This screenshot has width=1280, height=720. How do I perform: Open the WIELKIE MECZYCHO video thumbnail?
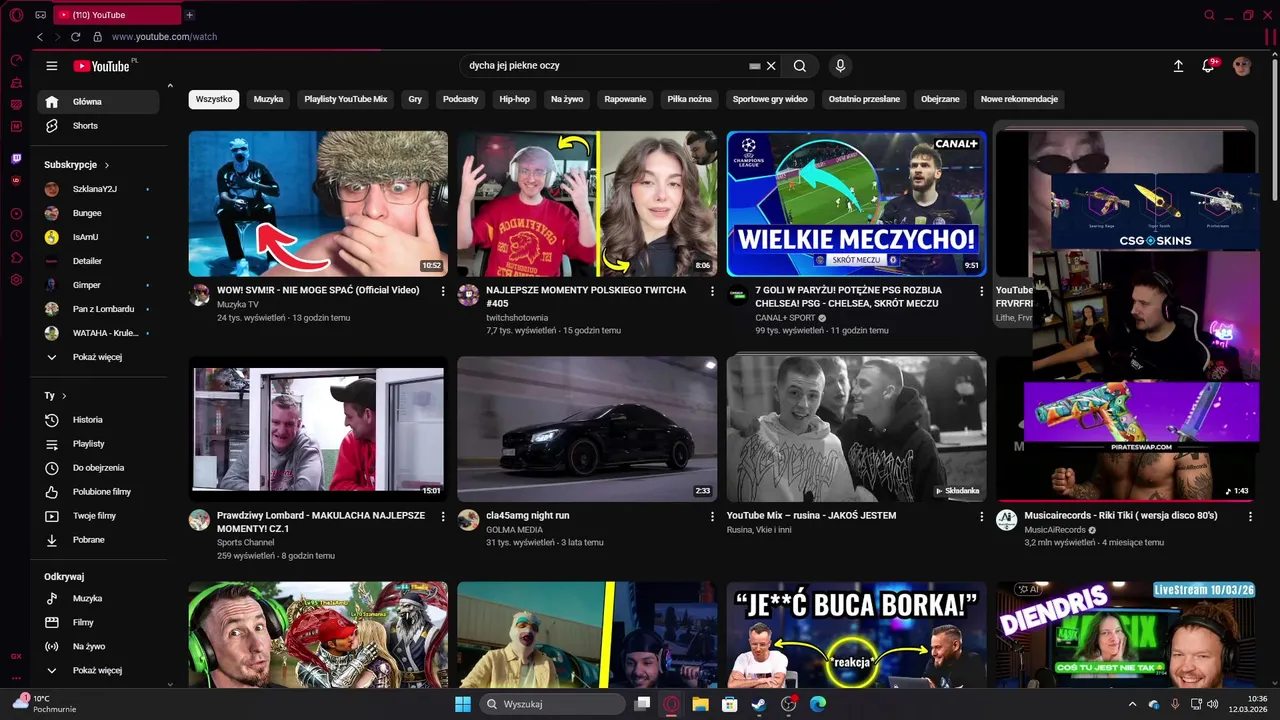[856, 203]
